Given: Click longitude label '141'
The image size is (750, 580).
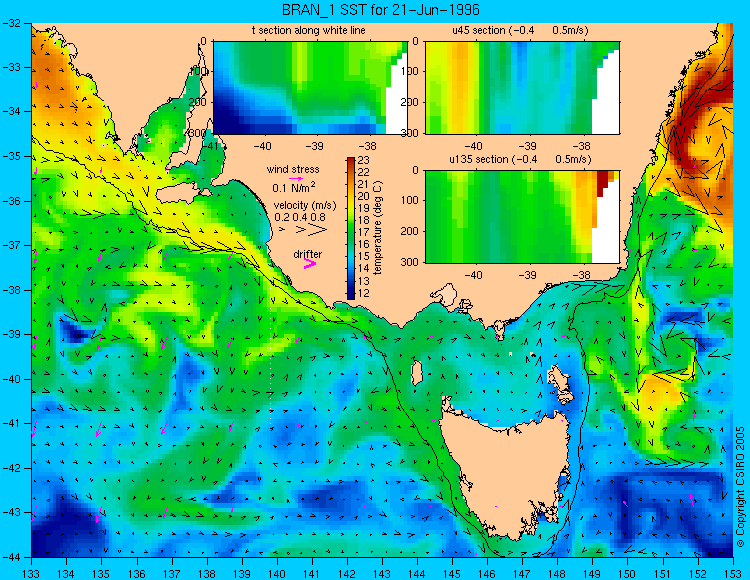Looking at the screenshot, I should click(x=312, y=574).
